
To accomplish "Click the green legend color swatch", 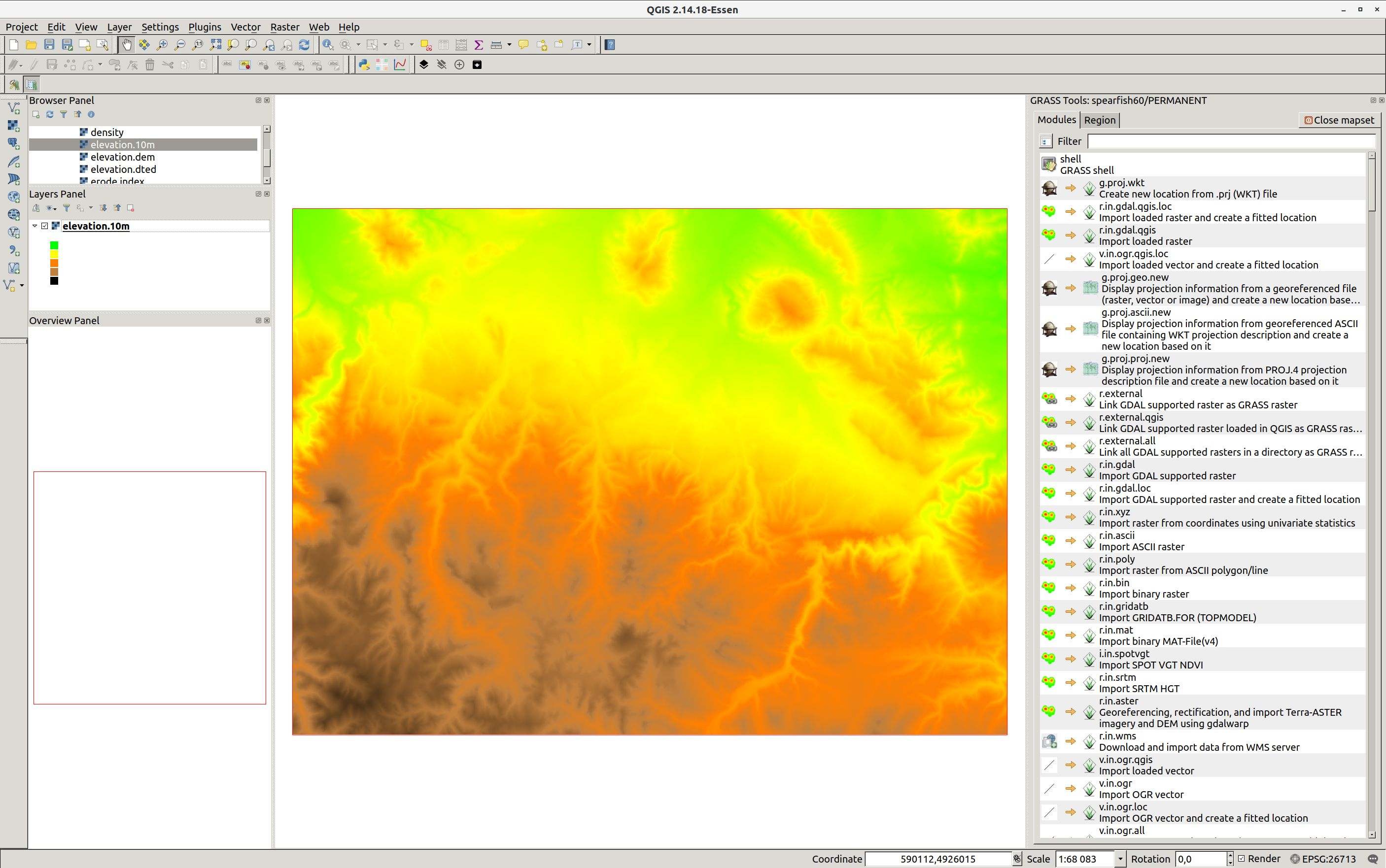I will tap(54, 245).
